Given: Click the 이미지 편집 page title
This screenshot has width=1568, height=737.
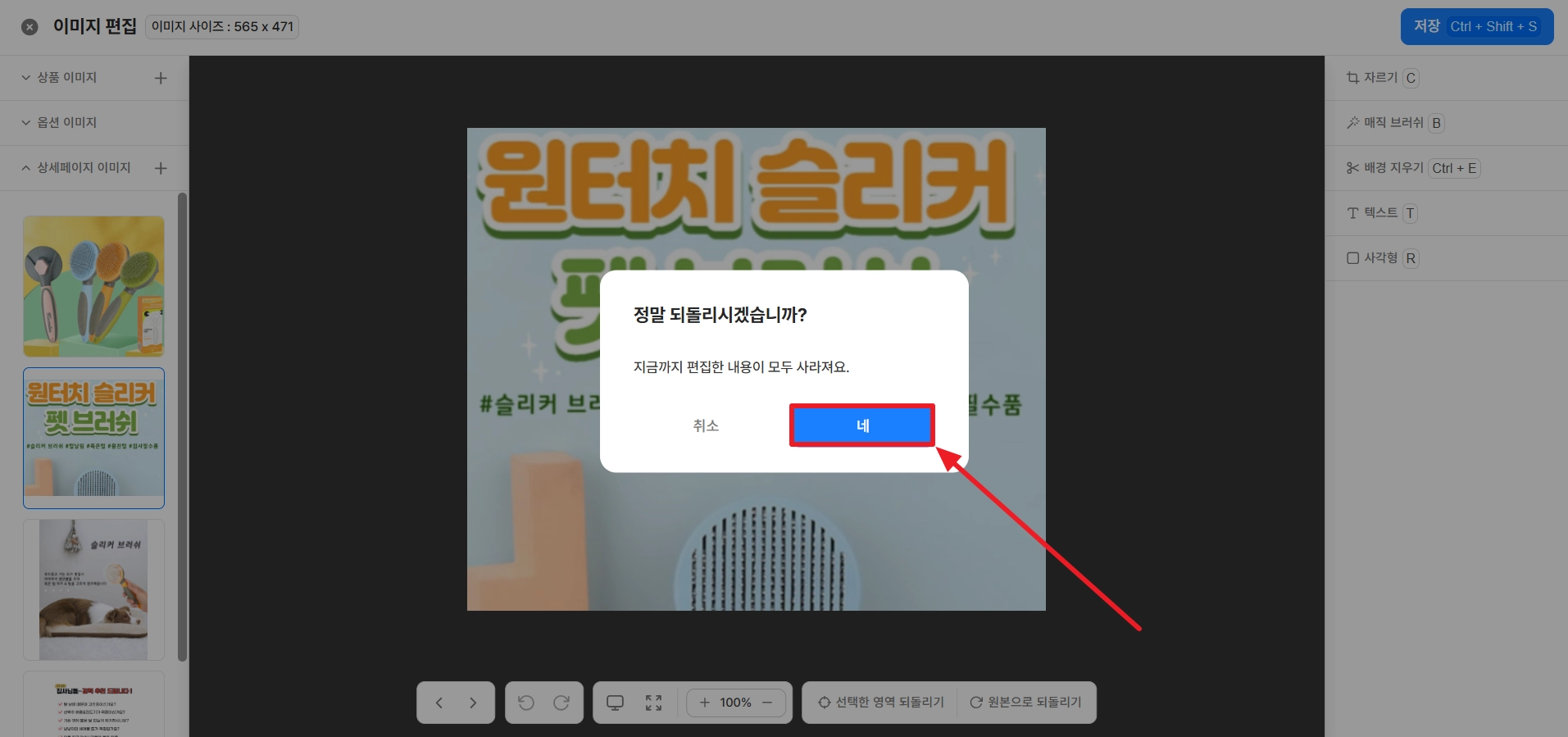Looking at the screenshot, I should click(x=95, y=26).
